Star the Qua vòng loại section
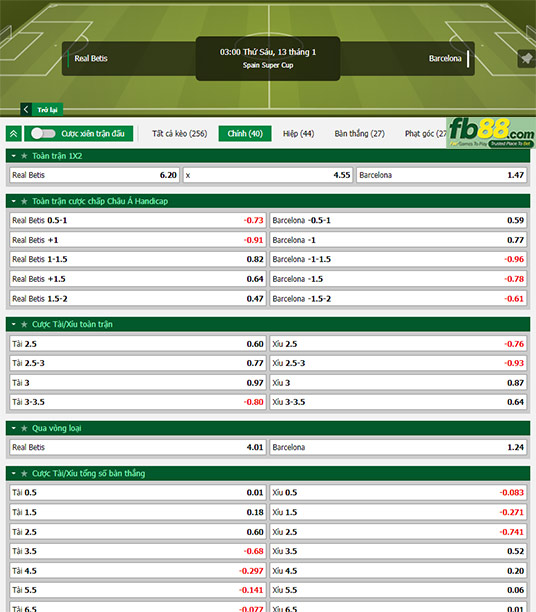Screen dimensions: 536x612 click(x=24, y=428)
